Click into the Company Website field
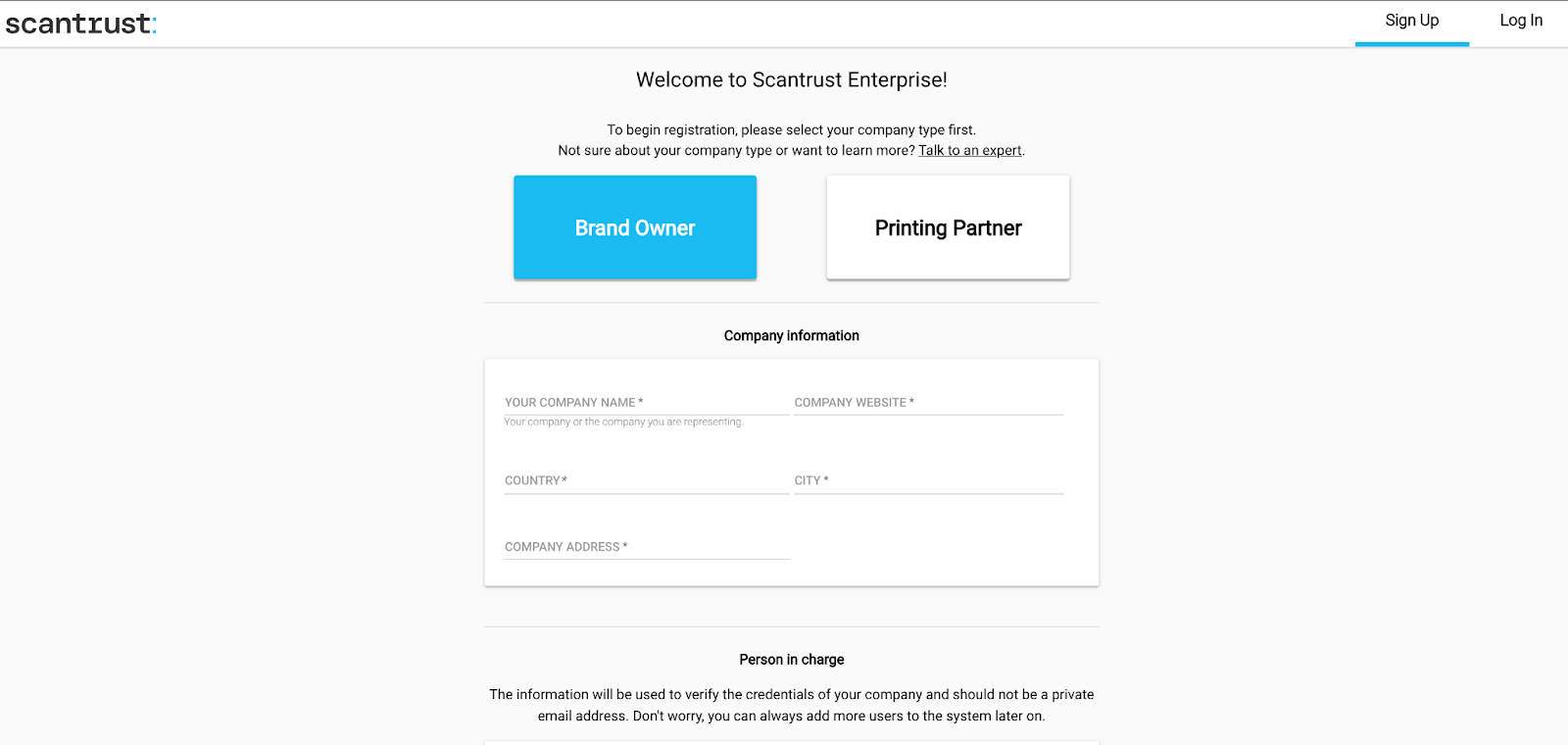The image size is (1568, 745). [x=928, y=402]
